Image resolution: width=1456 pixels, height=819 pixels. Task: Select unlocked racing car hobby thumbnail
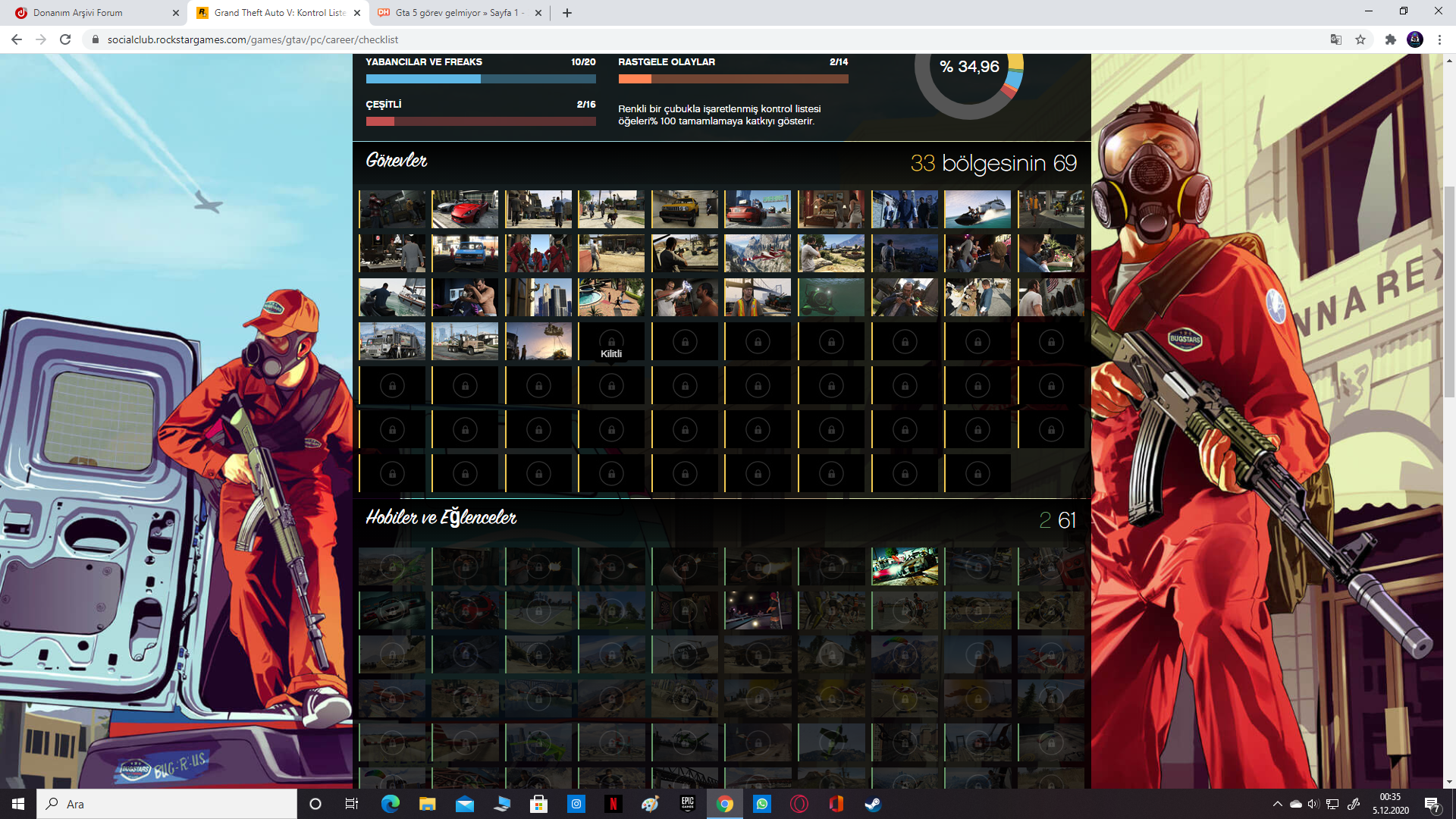pyautogui.click(x=904, y=566)
